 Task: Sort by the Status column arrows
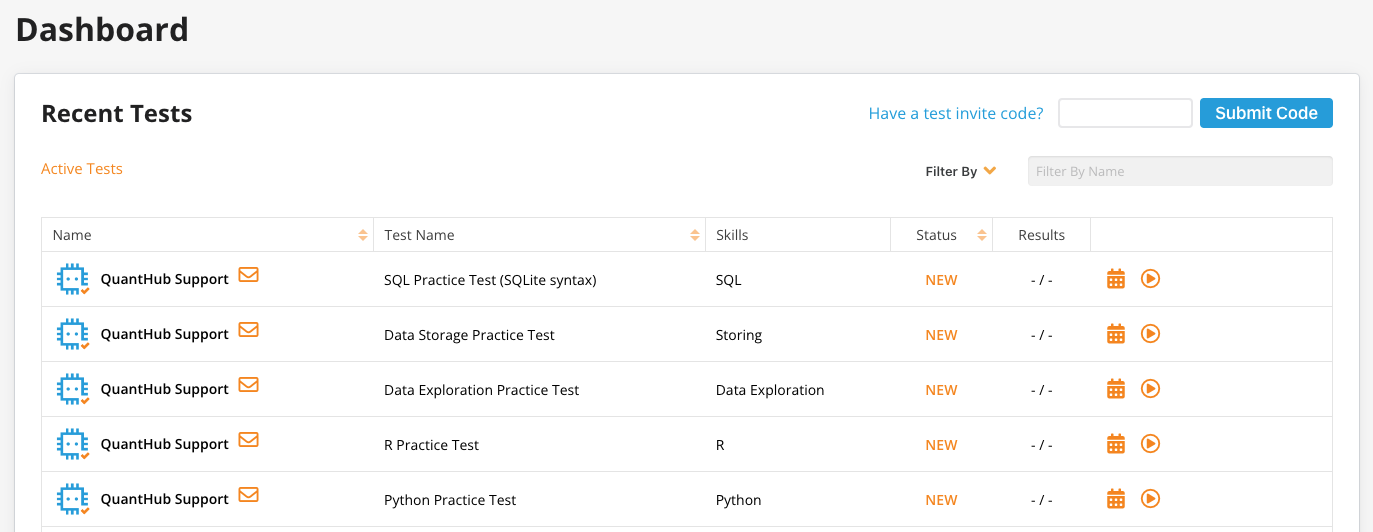coord(982,235)
